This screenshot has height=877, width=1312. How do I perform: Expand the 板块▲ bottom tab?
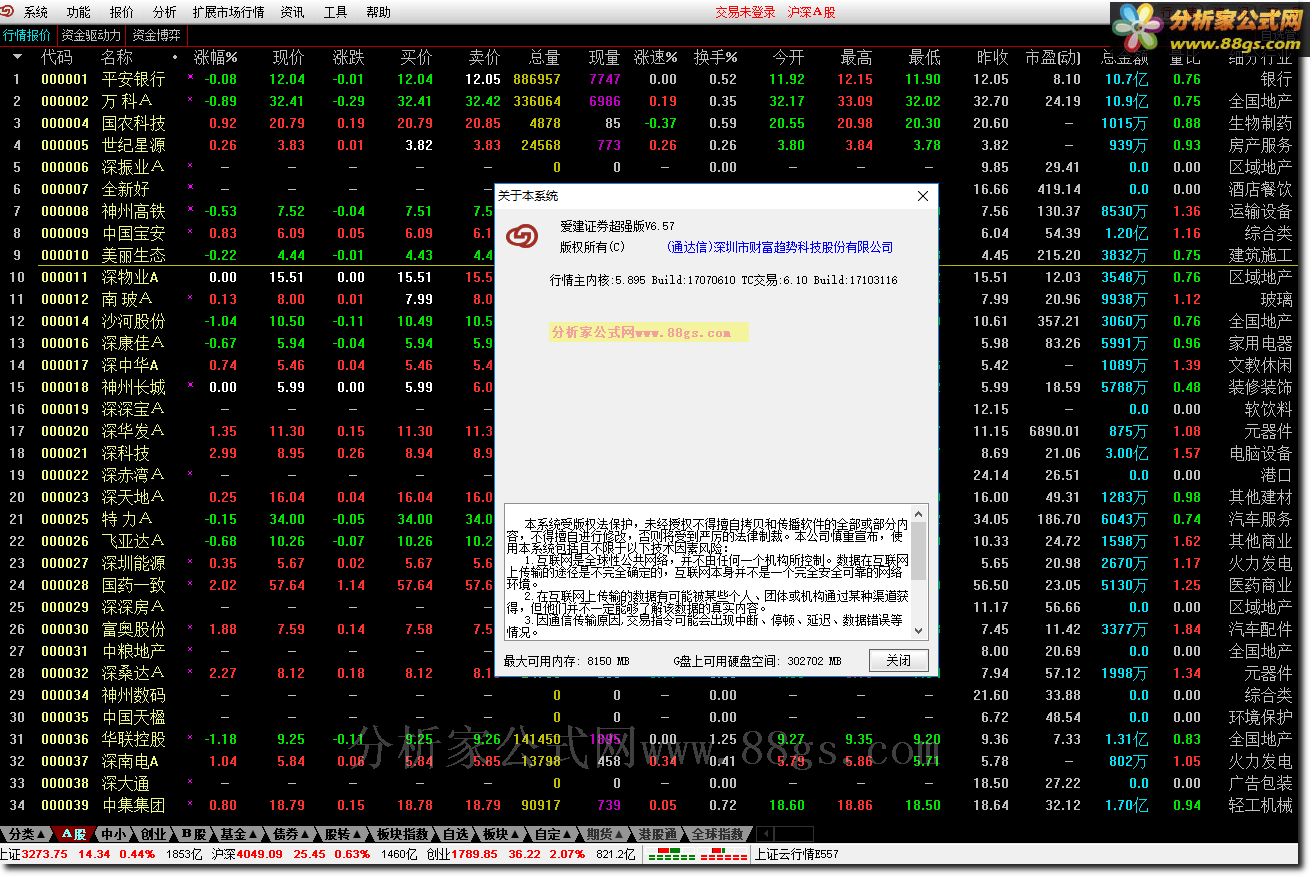click(501, 834)
